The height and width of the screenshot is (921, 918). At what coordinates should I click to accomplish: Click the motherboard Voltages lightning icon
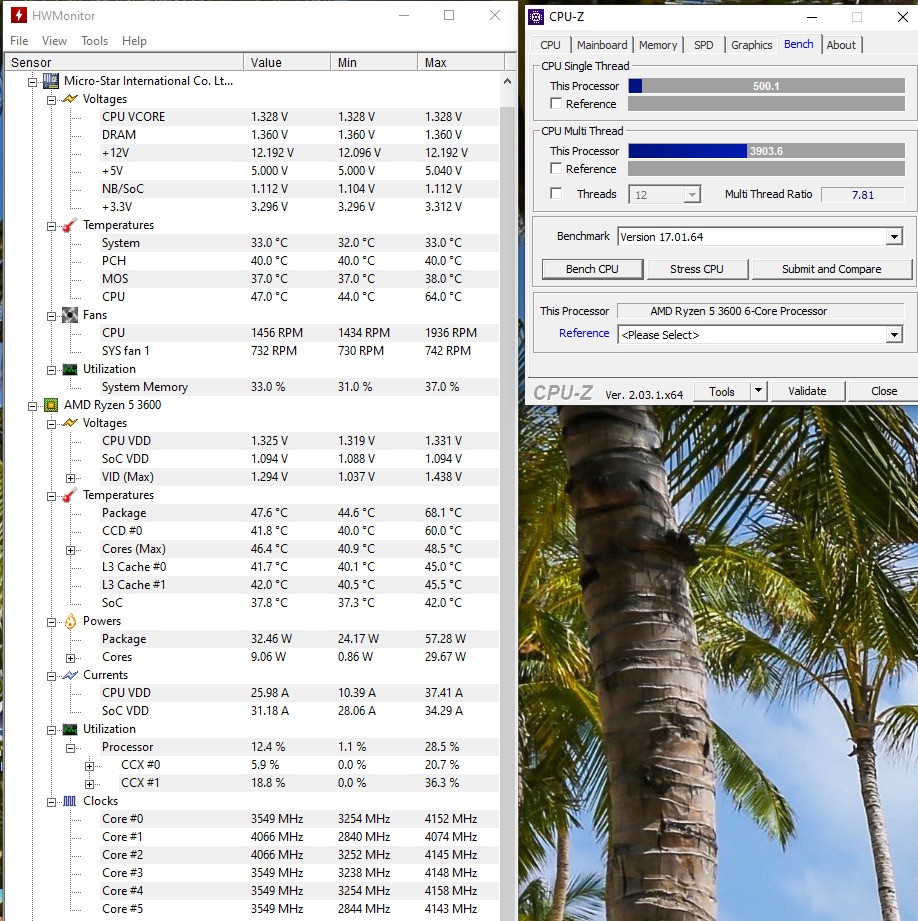click(x=70, y=99)
